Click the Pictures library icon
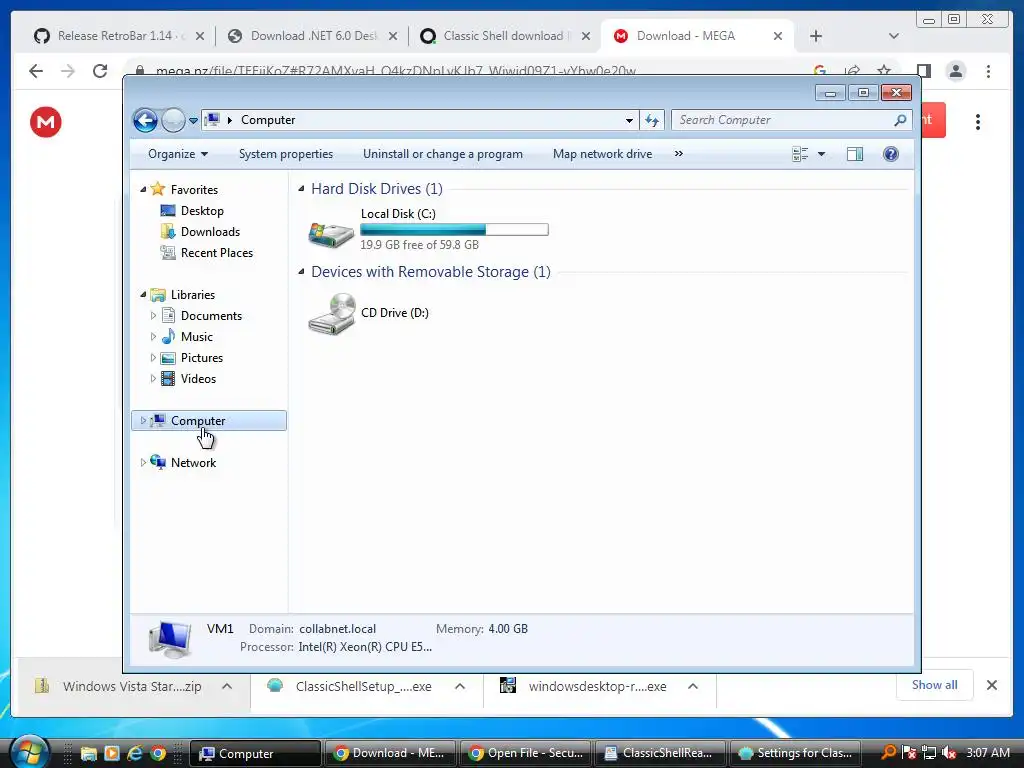The image size is (1024, 768). pos(168,358)
